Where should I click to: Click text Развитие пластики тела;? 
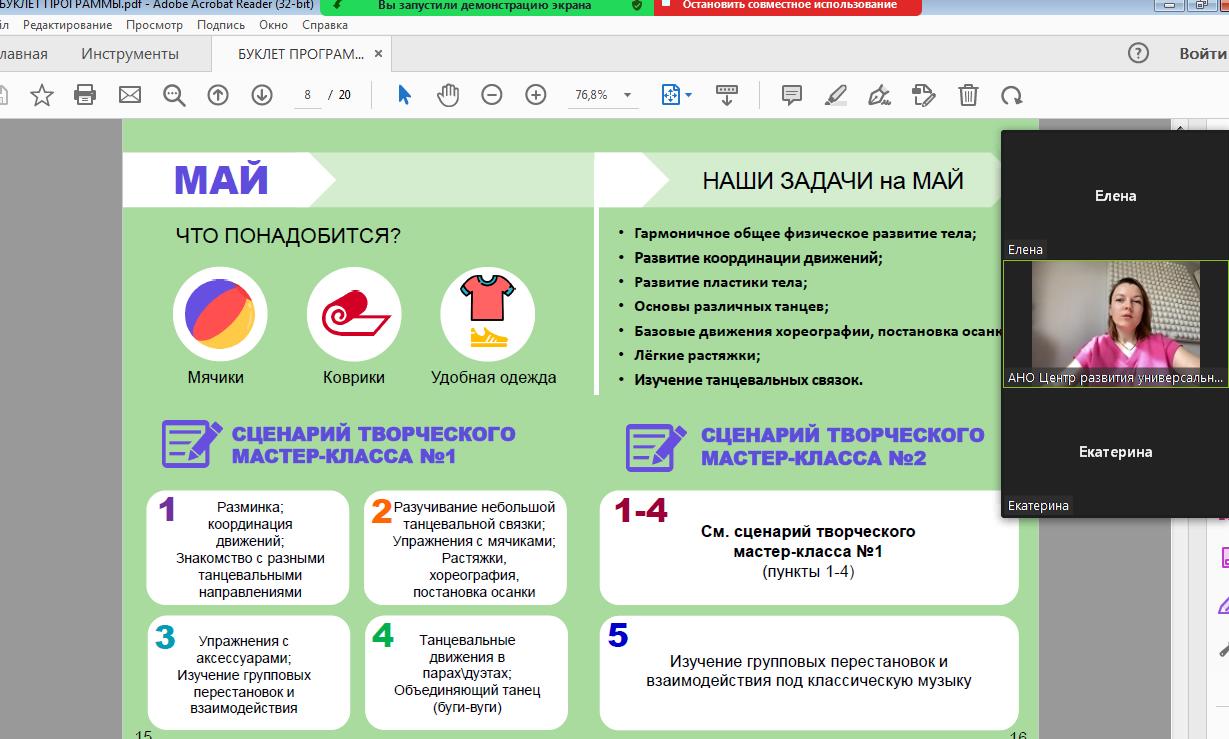click(x=720, y=282)
